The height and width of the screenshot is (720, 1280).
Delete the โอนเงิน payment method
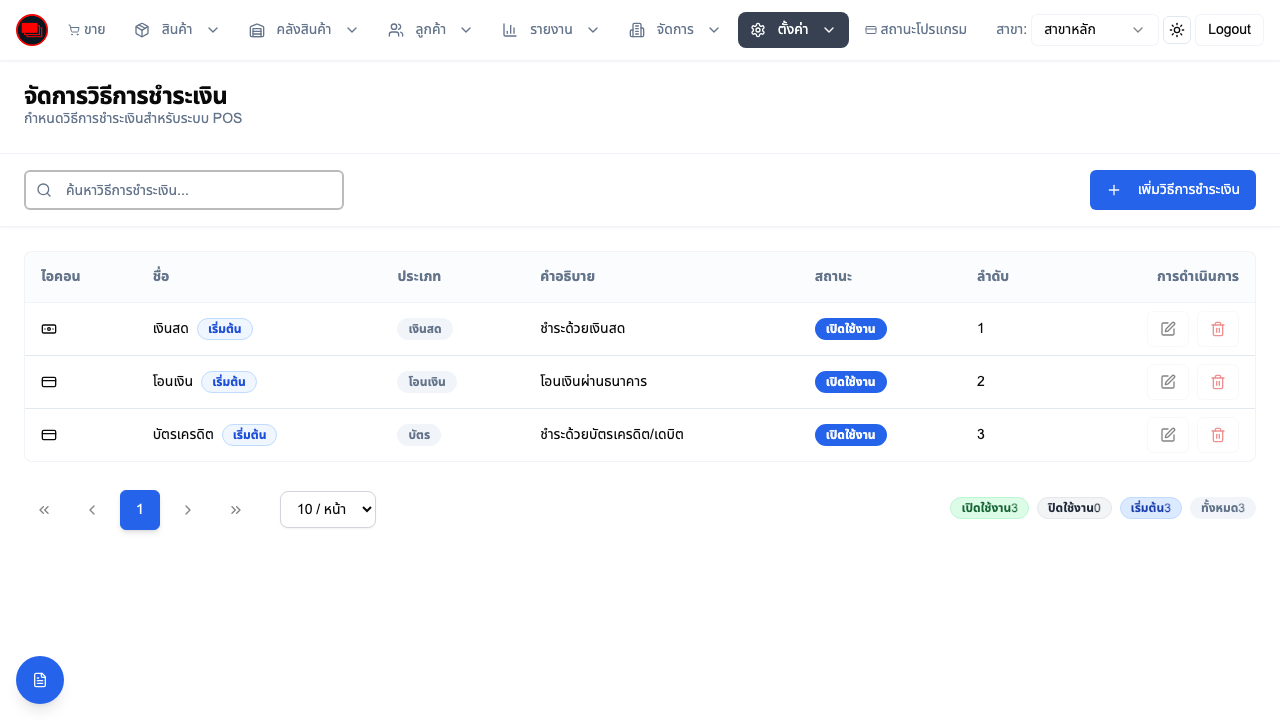pyautogui.click(x=1218, y=382)
